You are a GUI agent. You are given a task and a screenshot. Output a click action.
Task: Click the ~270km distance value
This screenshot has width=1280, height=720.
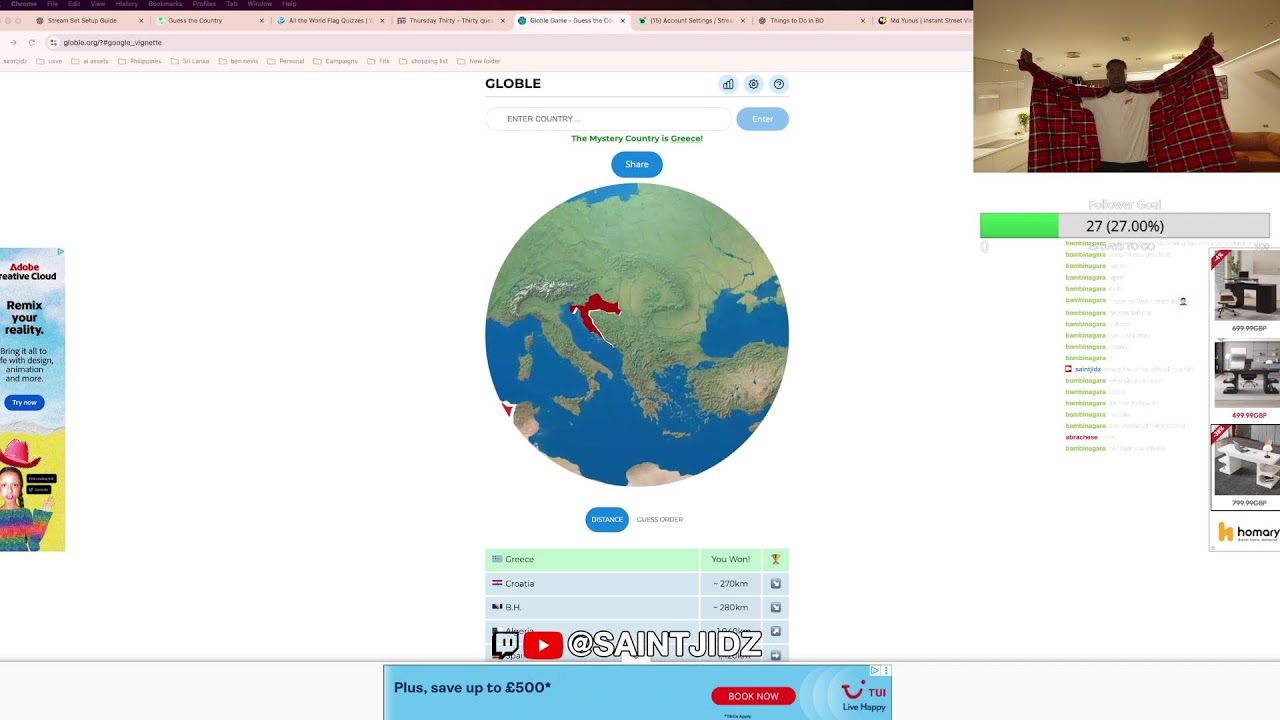coord(731,583)
